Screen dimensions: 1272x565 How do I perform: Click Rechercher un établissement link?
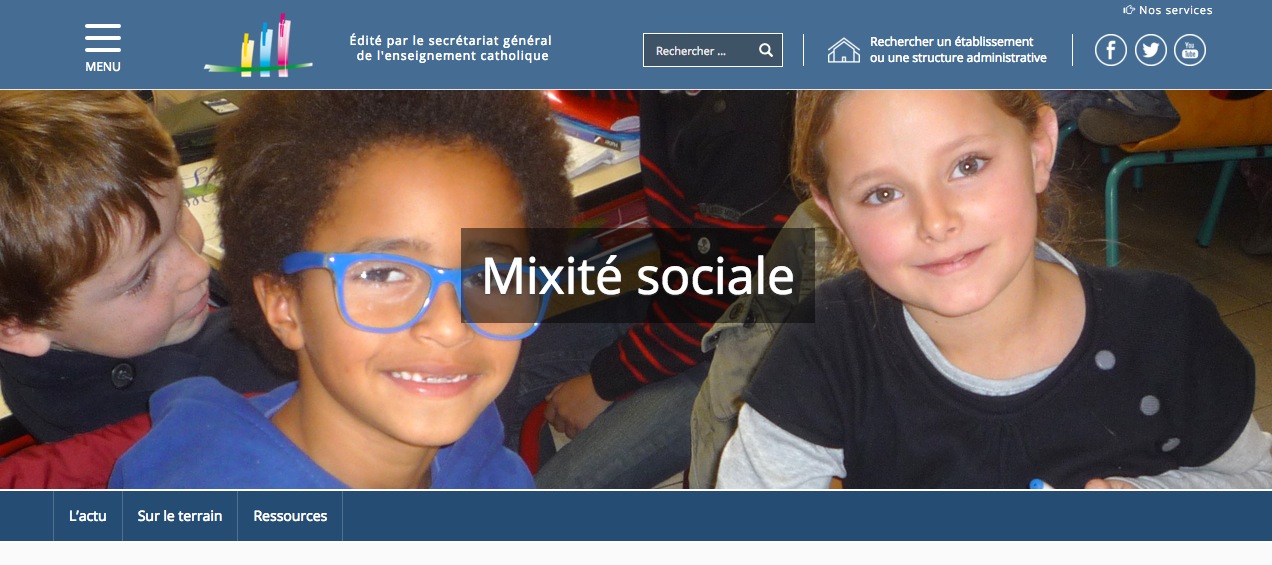[952, 42]
